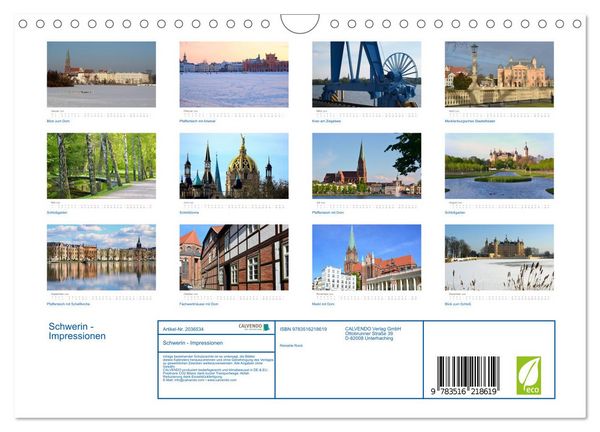Open the birch tree alley Schlossgarten photo
The width and height of the screenshot is (600, 432).
coord(101,166)
